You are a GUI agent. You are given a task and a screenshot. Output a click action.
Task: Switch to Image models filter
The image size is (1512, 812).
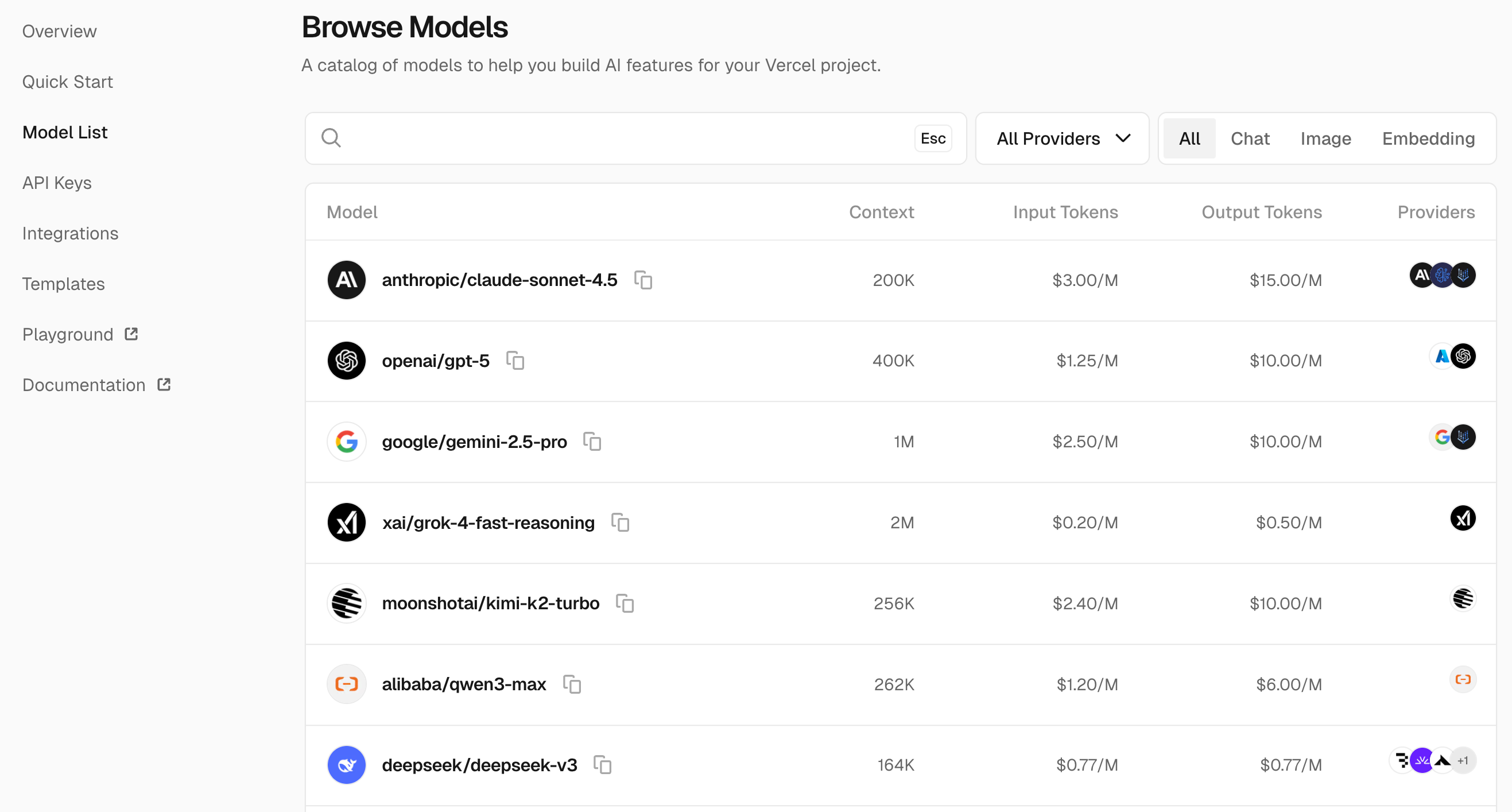point(1325,138)
